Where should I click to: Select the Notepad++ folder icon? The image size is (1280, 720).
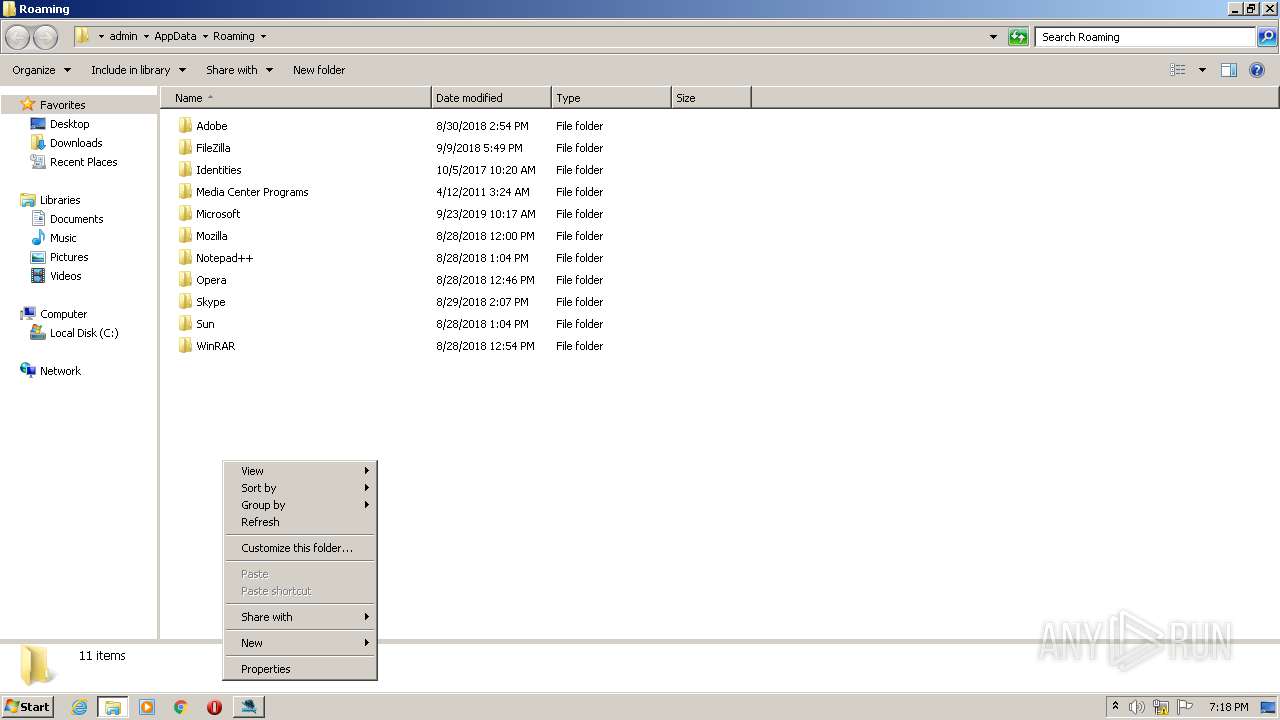(185, 258)
